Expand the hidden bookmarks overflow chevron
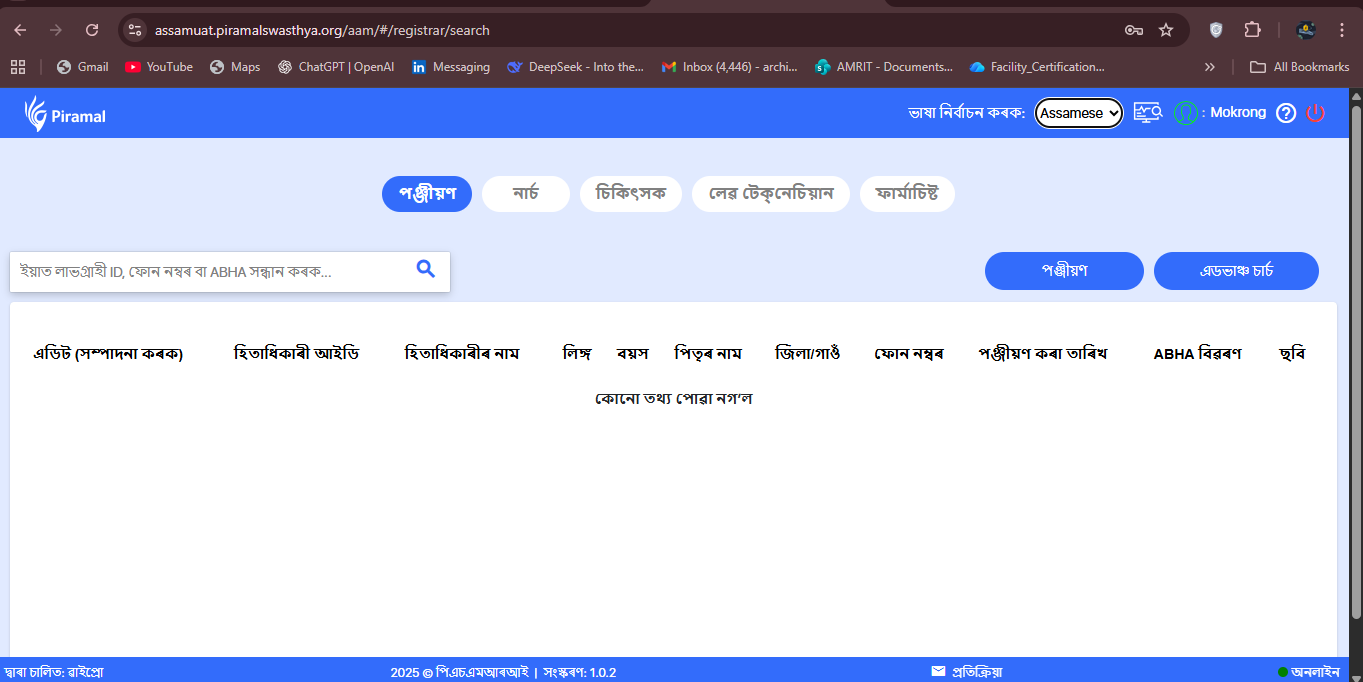This screenshot has height=682, width=1363. click(x=1210, y=67)
